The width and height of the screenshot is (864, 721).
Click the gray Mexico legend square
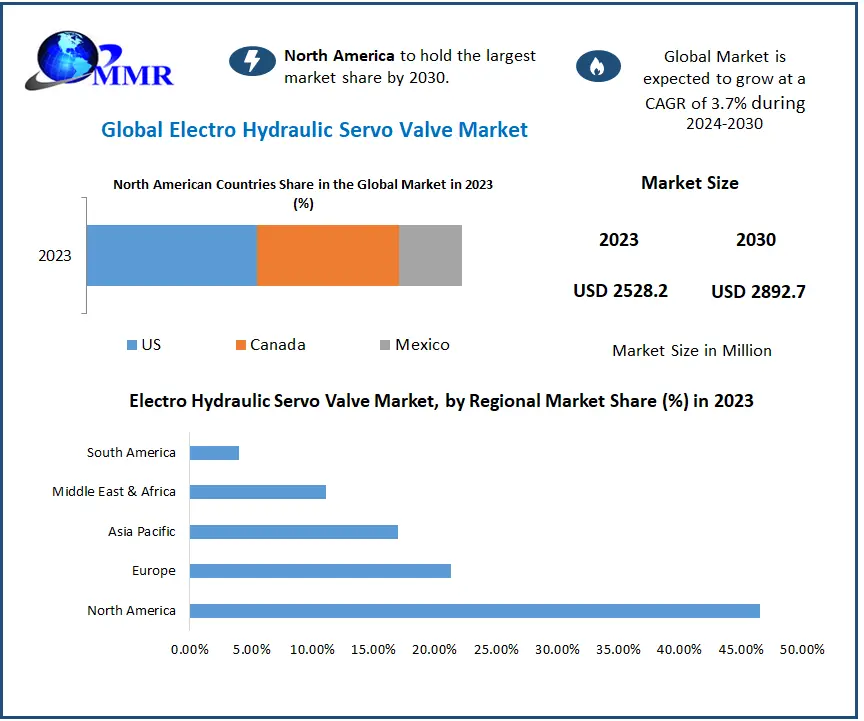pos(385,345)
